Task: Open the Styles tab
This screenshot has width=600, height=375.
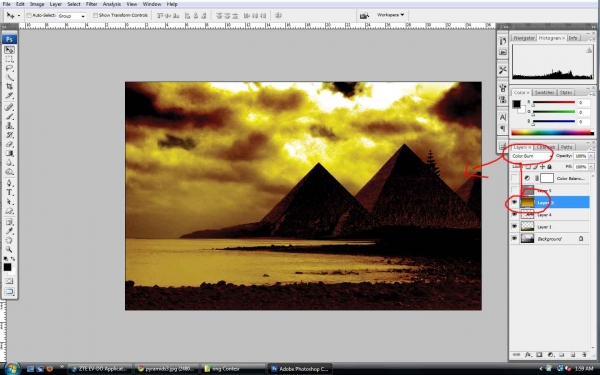Action: 566,92
